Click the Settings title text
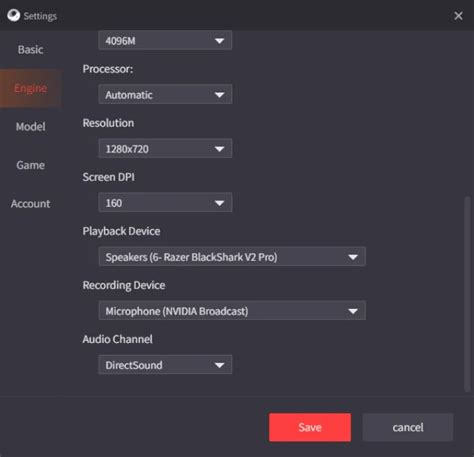 (40, 16)
